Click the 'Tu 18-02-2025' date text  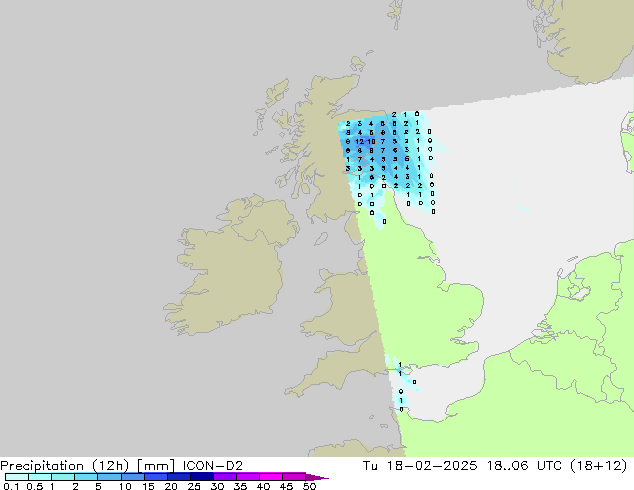(x=420, y=466)
